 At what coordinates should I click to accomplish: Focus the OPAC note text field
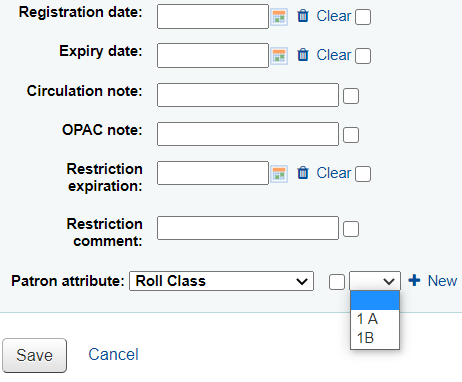pyautogui.click(x=248, y=134)
